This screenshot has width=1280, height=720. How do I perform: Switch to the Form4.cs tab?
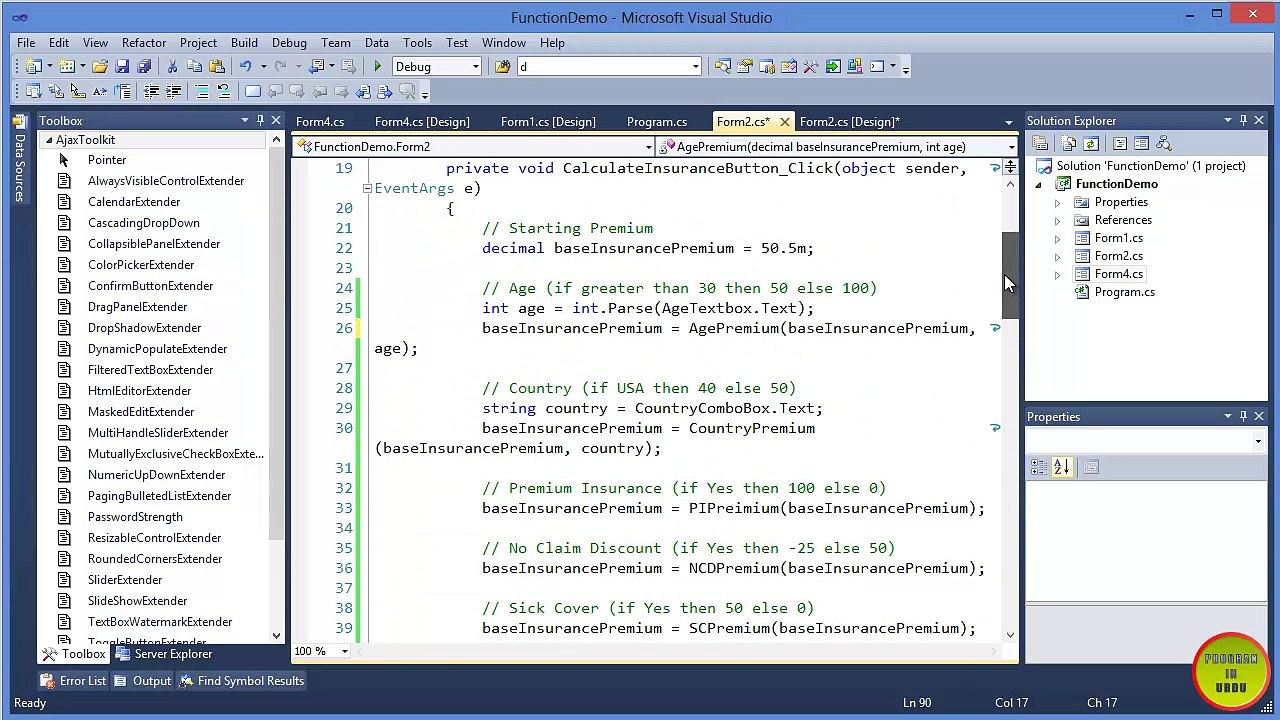[x=320, y=121]
